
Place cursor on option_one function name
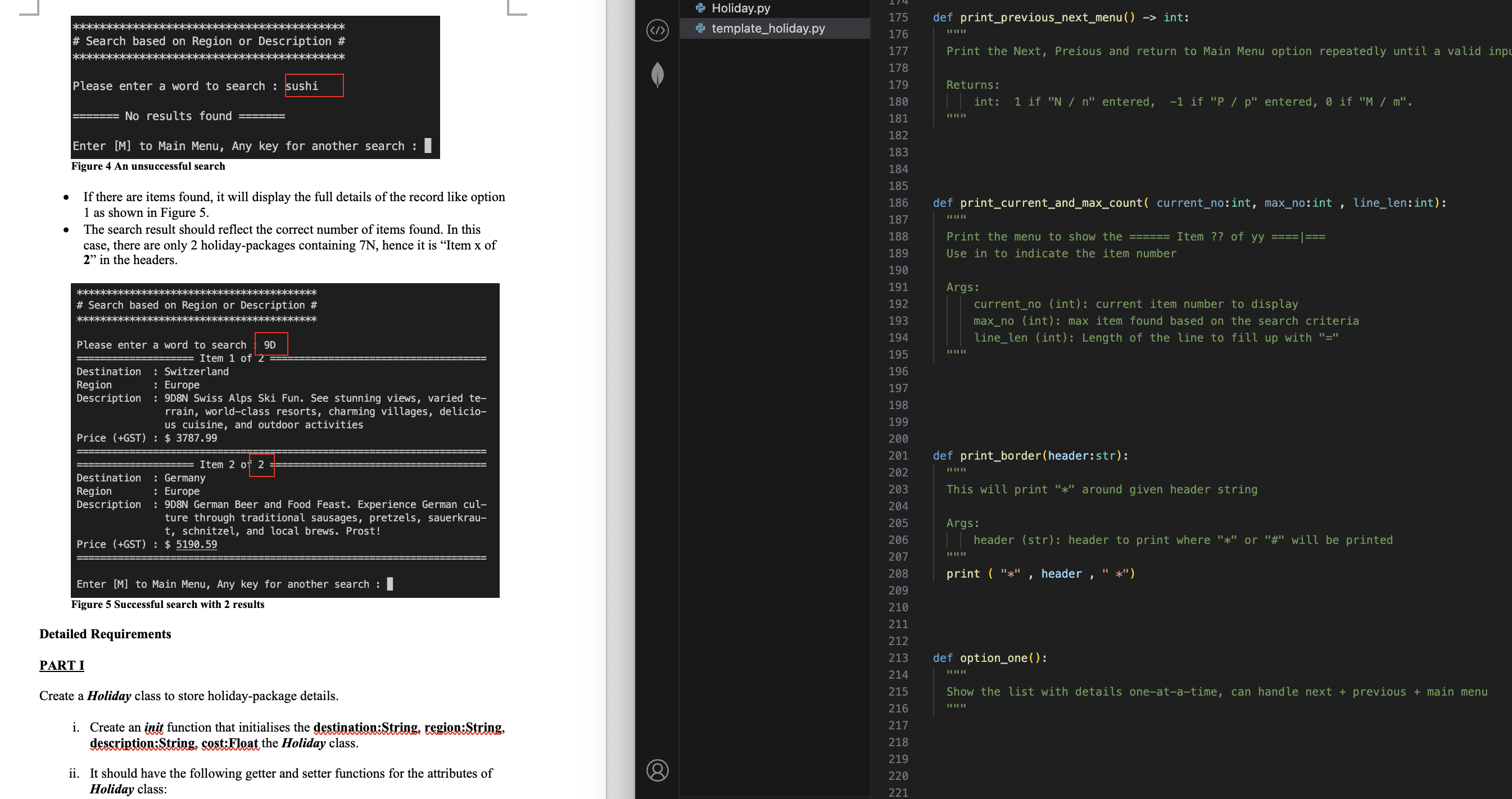(x=993, y=658)
